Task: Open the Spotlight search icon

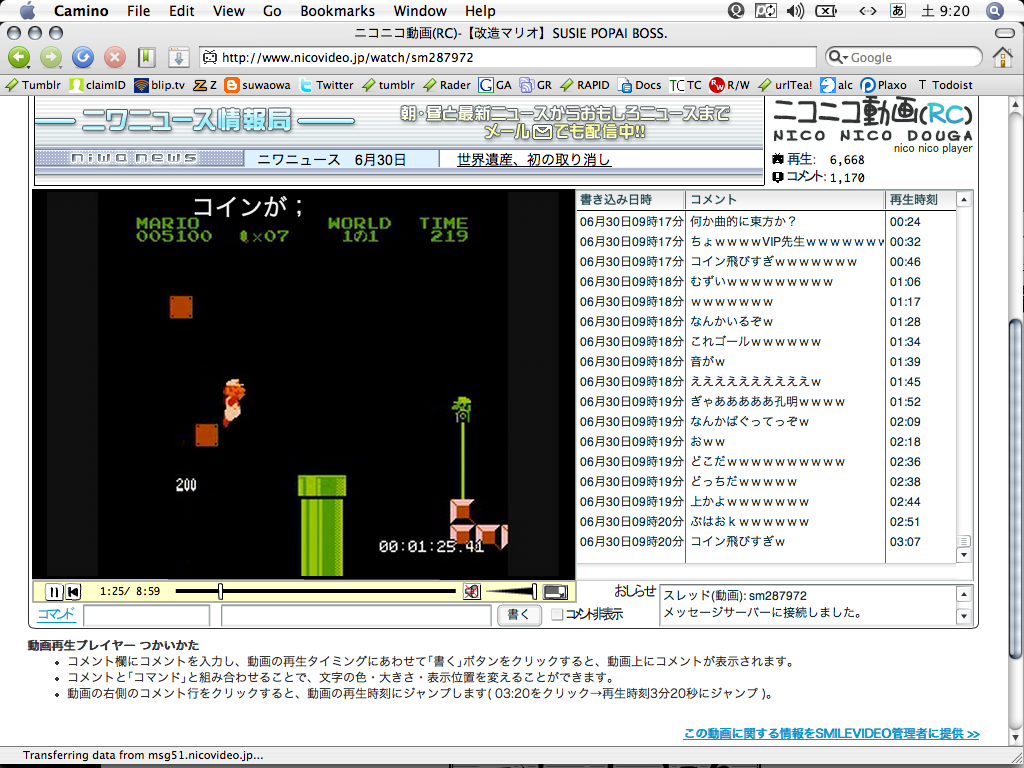Action: pyautogui.click(x=995, y=10)
